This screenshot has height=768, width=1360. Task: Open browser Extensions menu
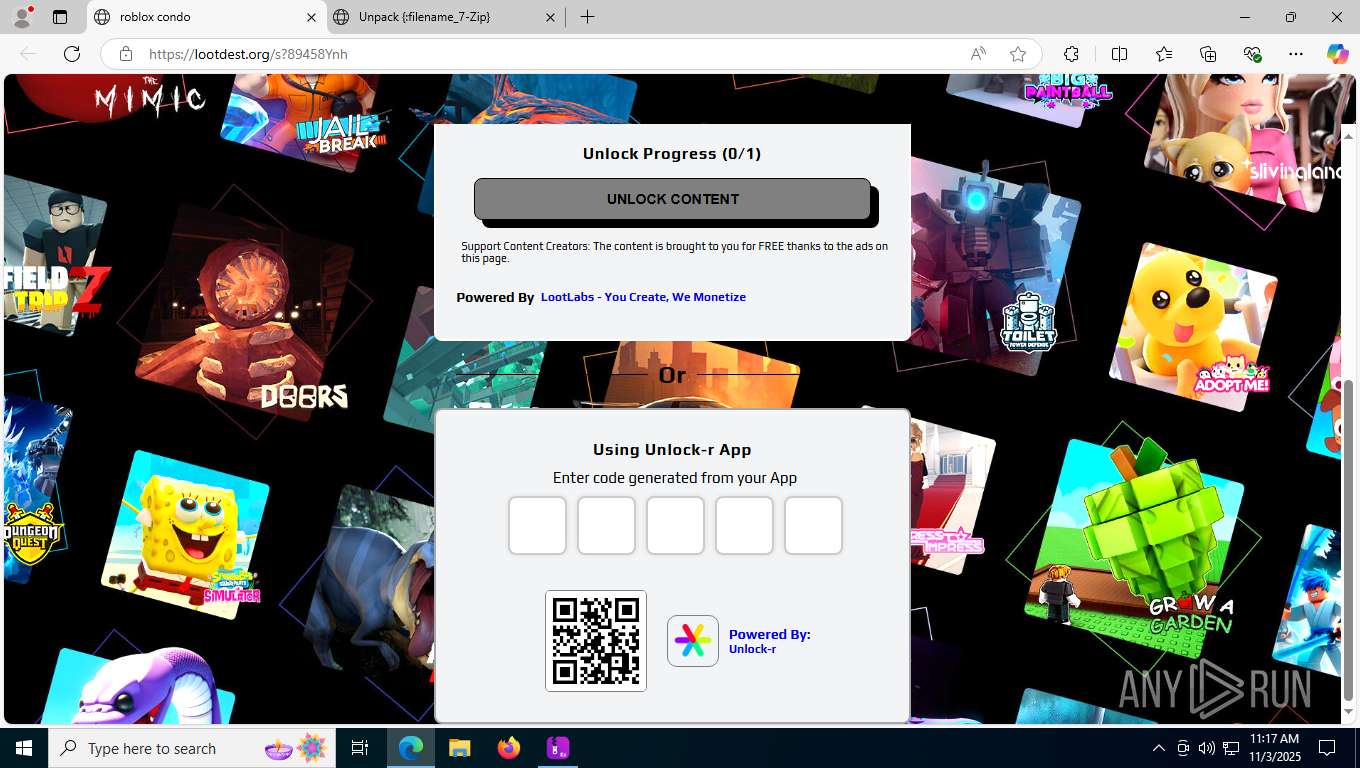click(1071, 54)
